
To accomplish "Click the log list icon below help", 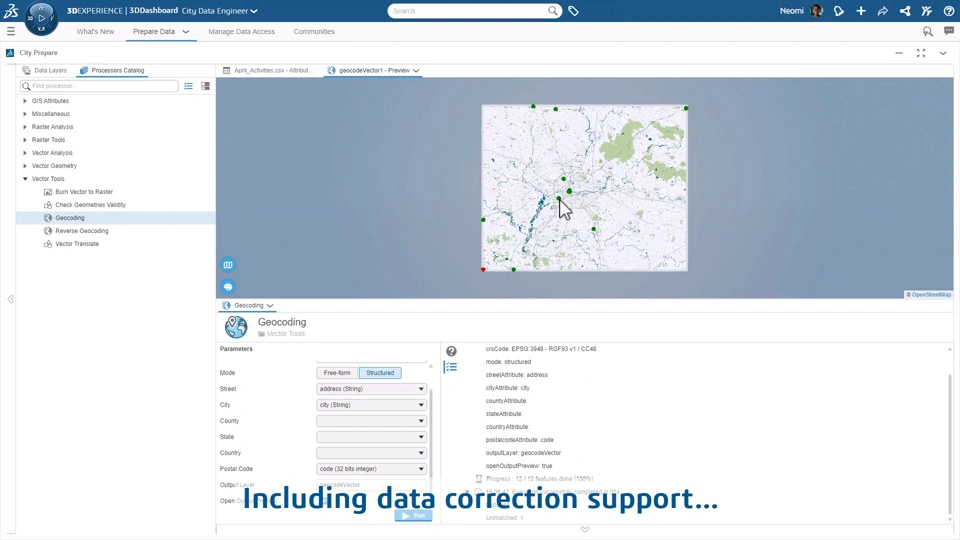I will click(451, 367).
